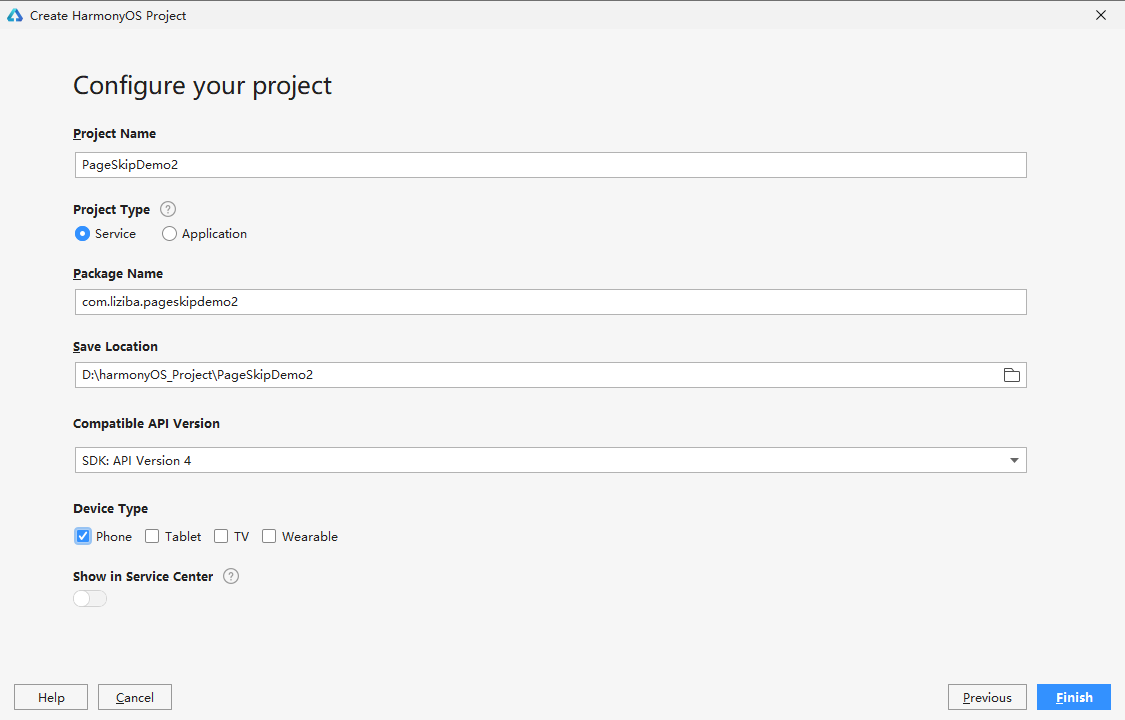The image size is (1125, 720).
Task: Click the folder browse icon in Save Location
Action: tap(1011, 375)
